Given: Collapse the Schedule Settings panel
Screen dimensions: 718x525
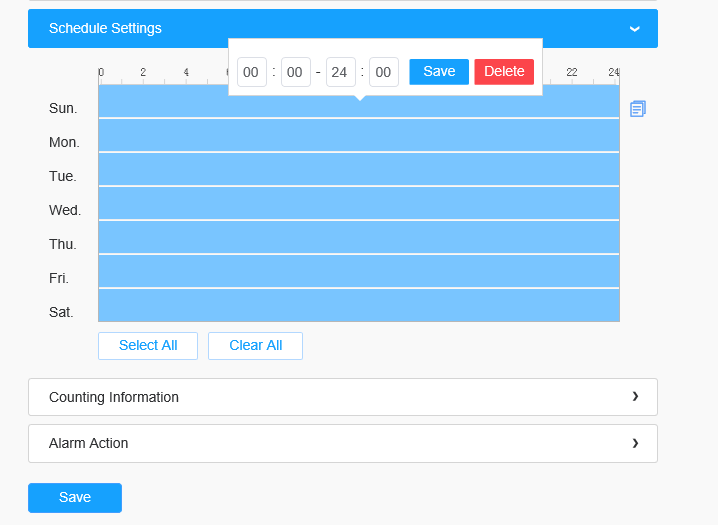Looking at the screenshot, I should click(x=634, y=29).
